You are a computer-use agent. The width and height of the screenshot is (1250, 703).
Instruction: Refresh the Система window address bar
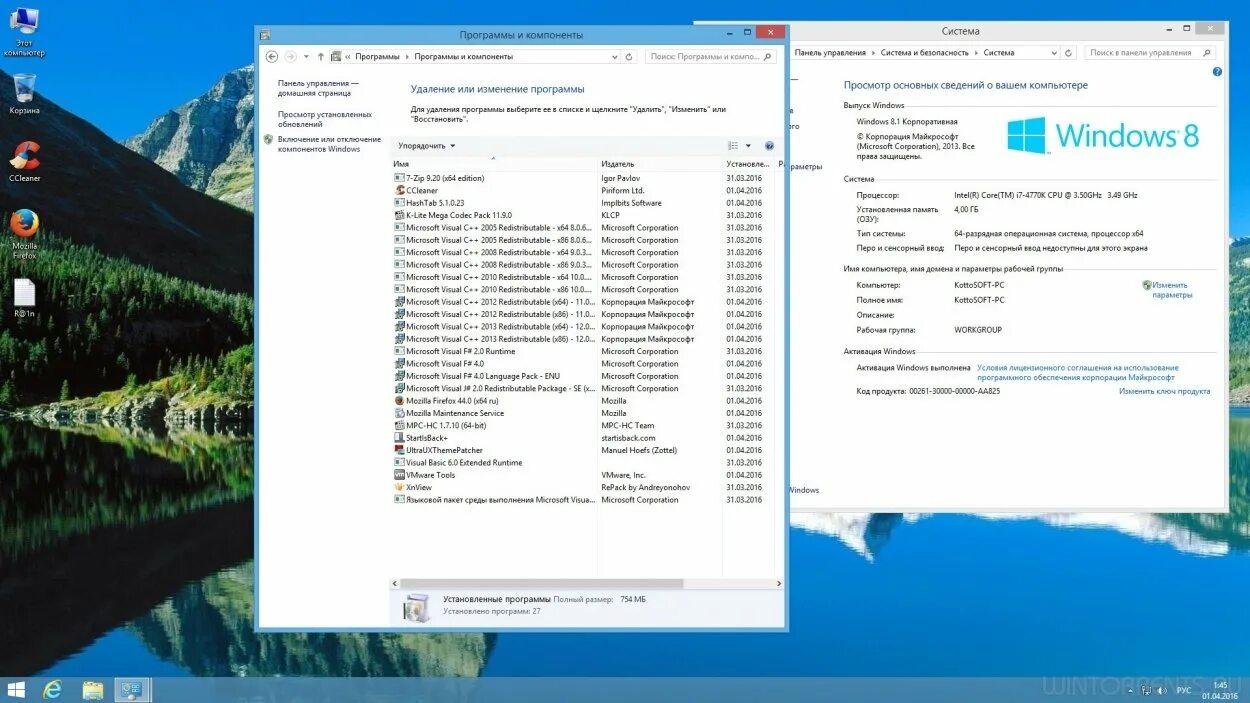1068,53
